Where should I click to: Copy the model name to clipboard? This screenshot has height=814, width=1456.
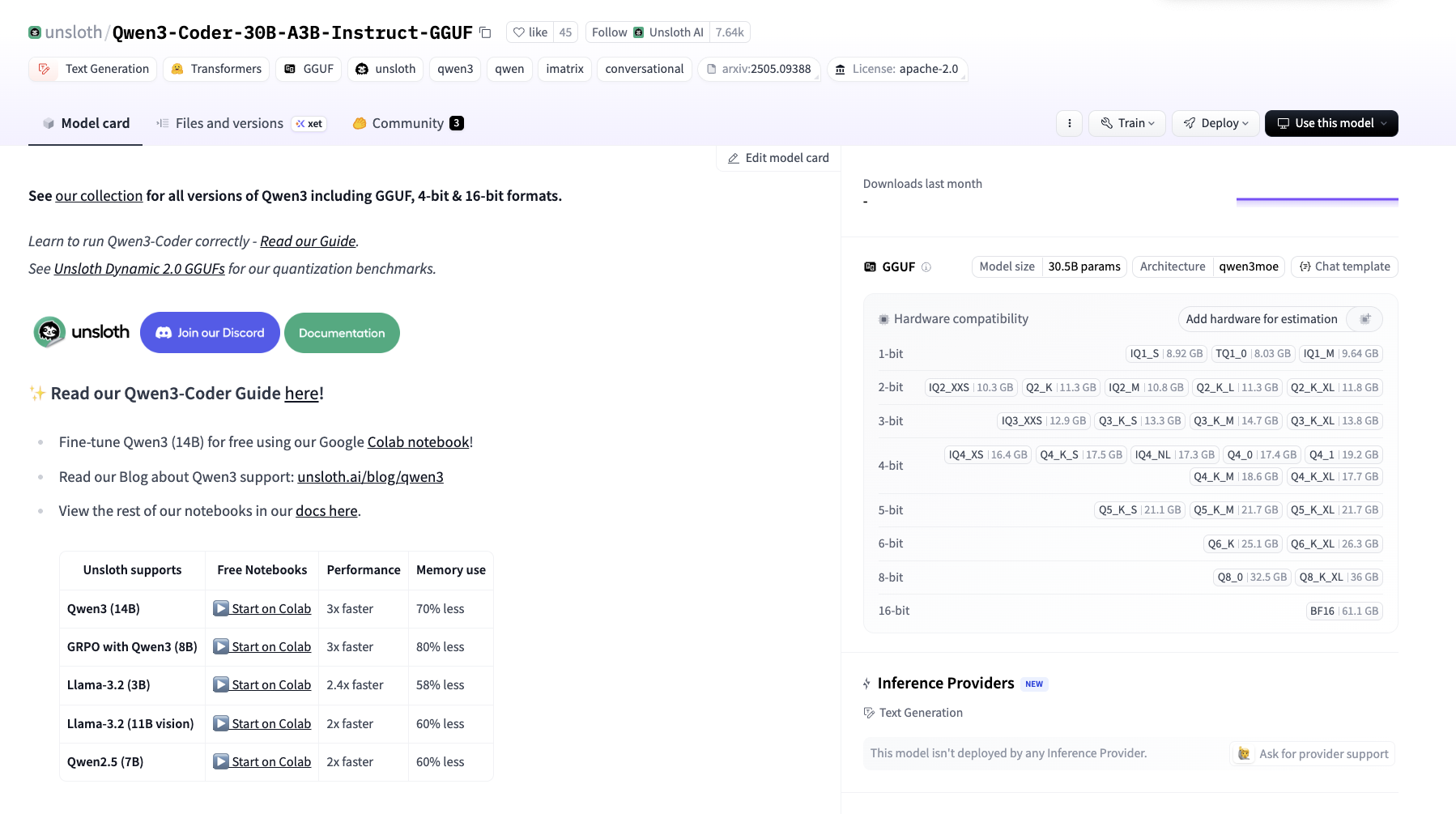[x=486, y=32]
